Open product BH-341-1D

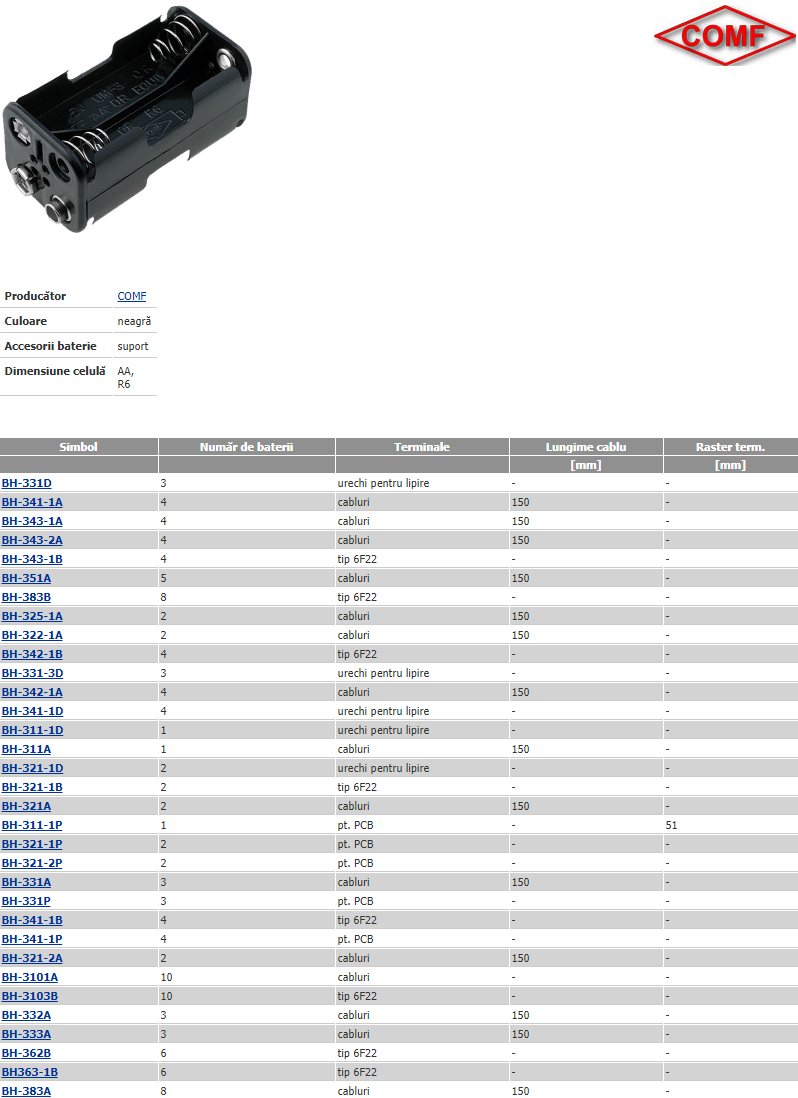(32, 711)
